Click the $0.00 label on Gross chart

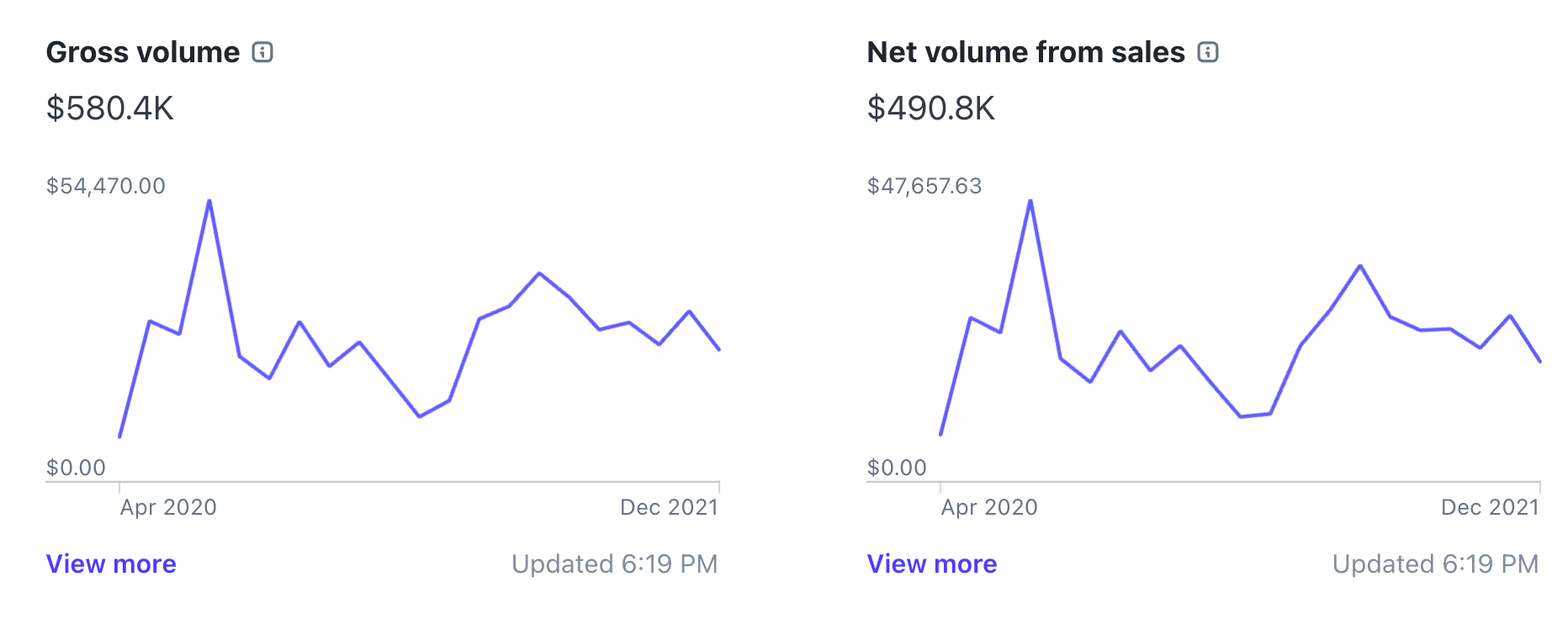(x=76, y=468)
